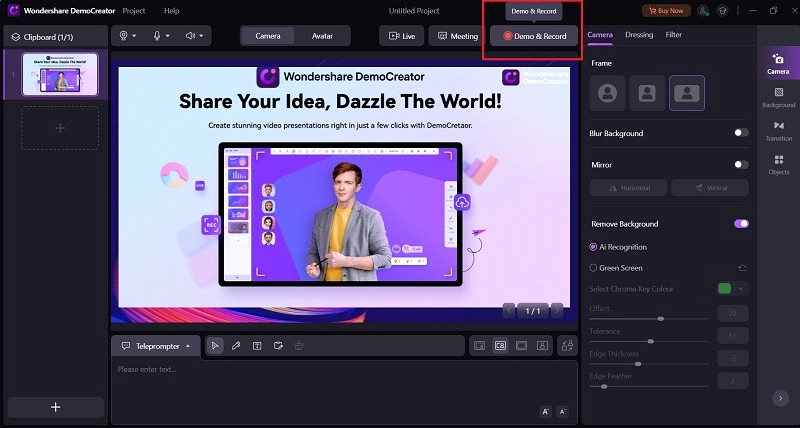Decrease teleprompter font size

point(562,412)
